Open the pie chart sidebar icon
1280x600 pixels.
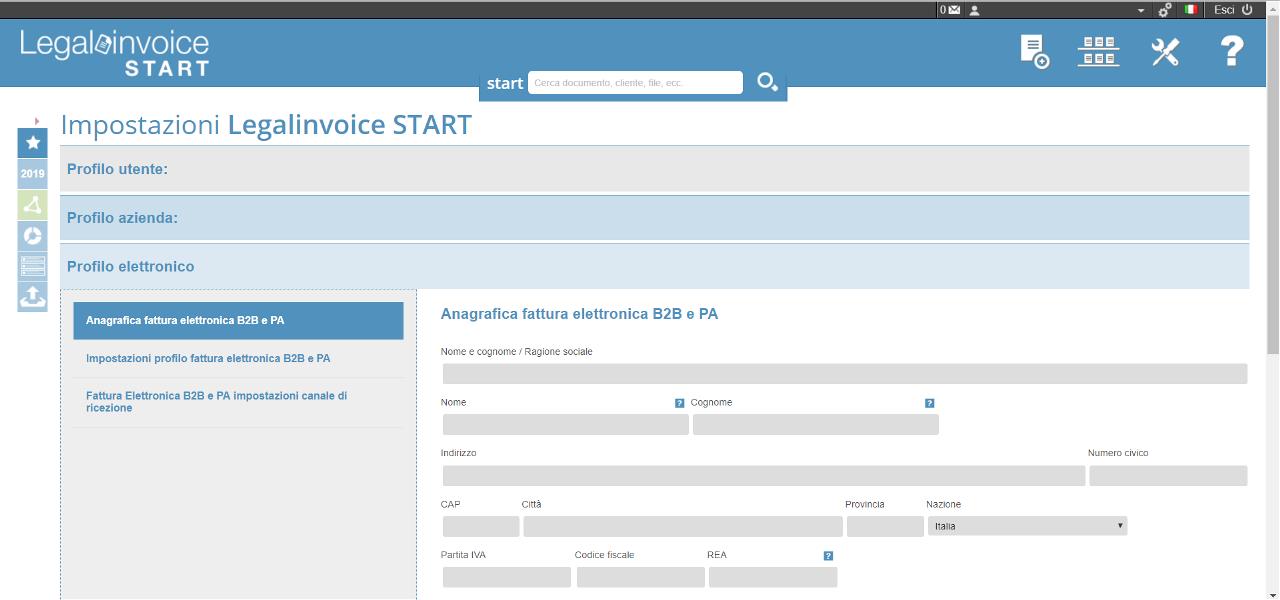32,236
